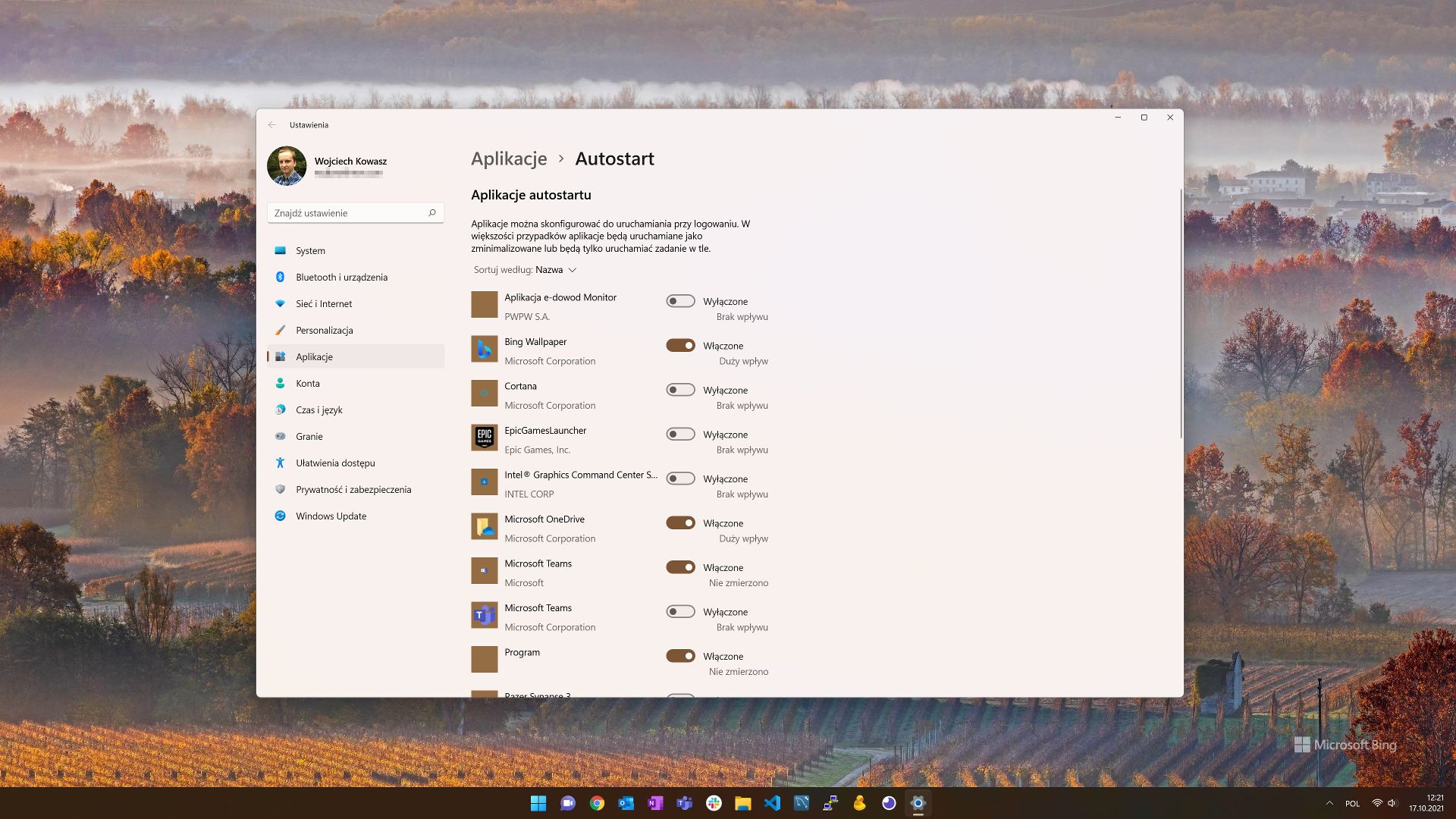This screenshot has height=819, width=1456.
Task: Open the Sortuj według Nazwa dropdown
Action: pos(556,270)
